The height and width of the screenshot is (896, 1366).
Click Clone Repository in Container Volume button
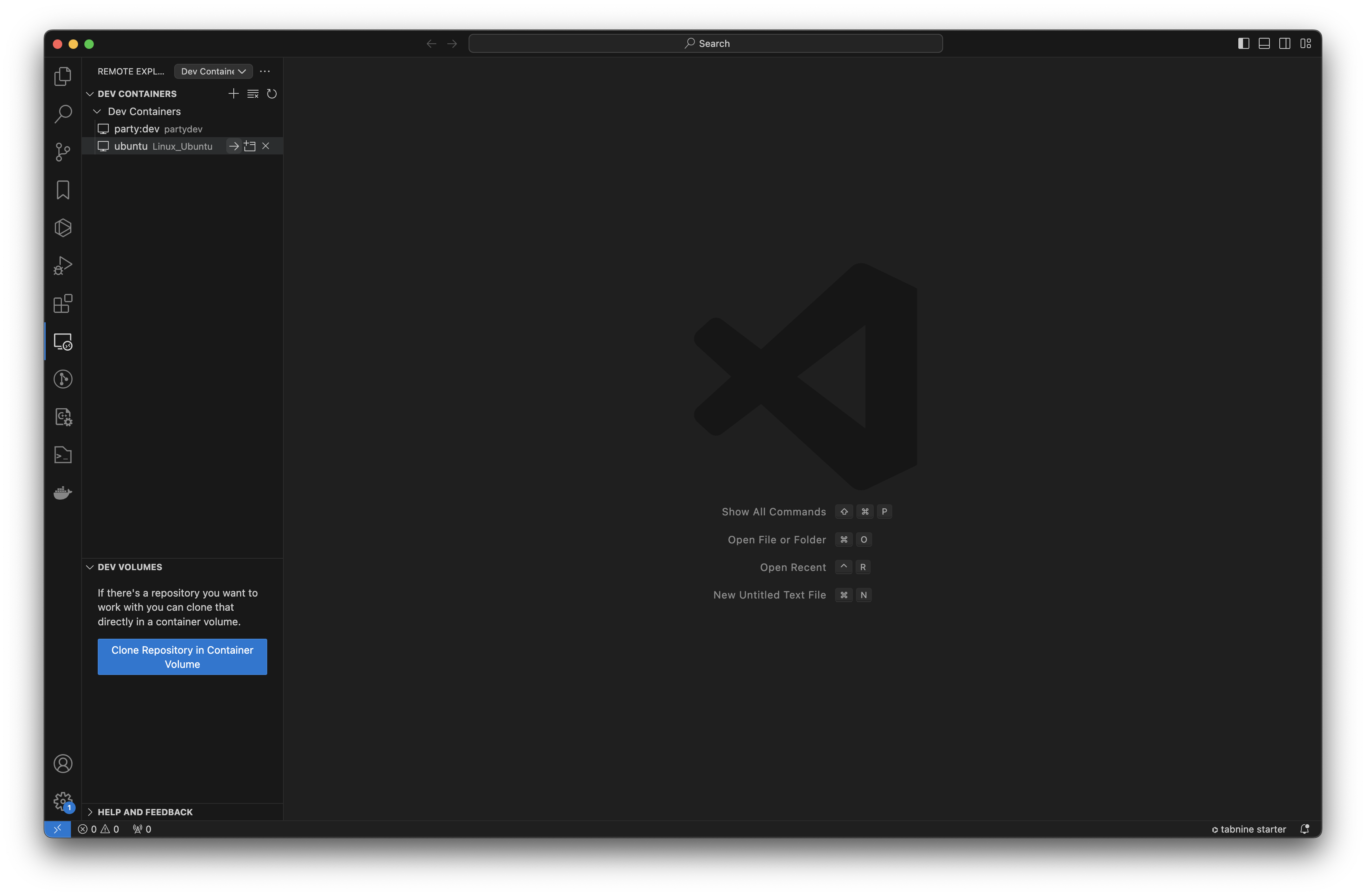[182, 657]
